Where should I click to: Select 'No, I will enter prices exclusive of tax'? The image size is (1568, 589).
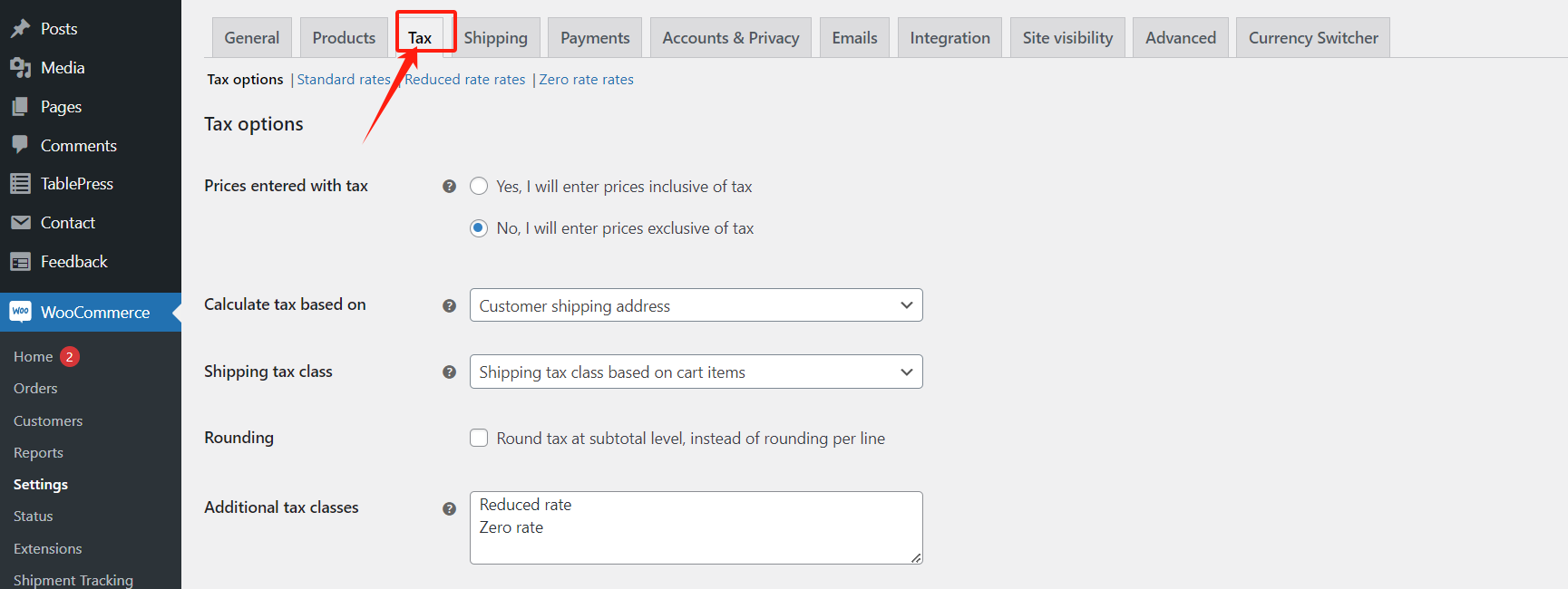(479, 228)
